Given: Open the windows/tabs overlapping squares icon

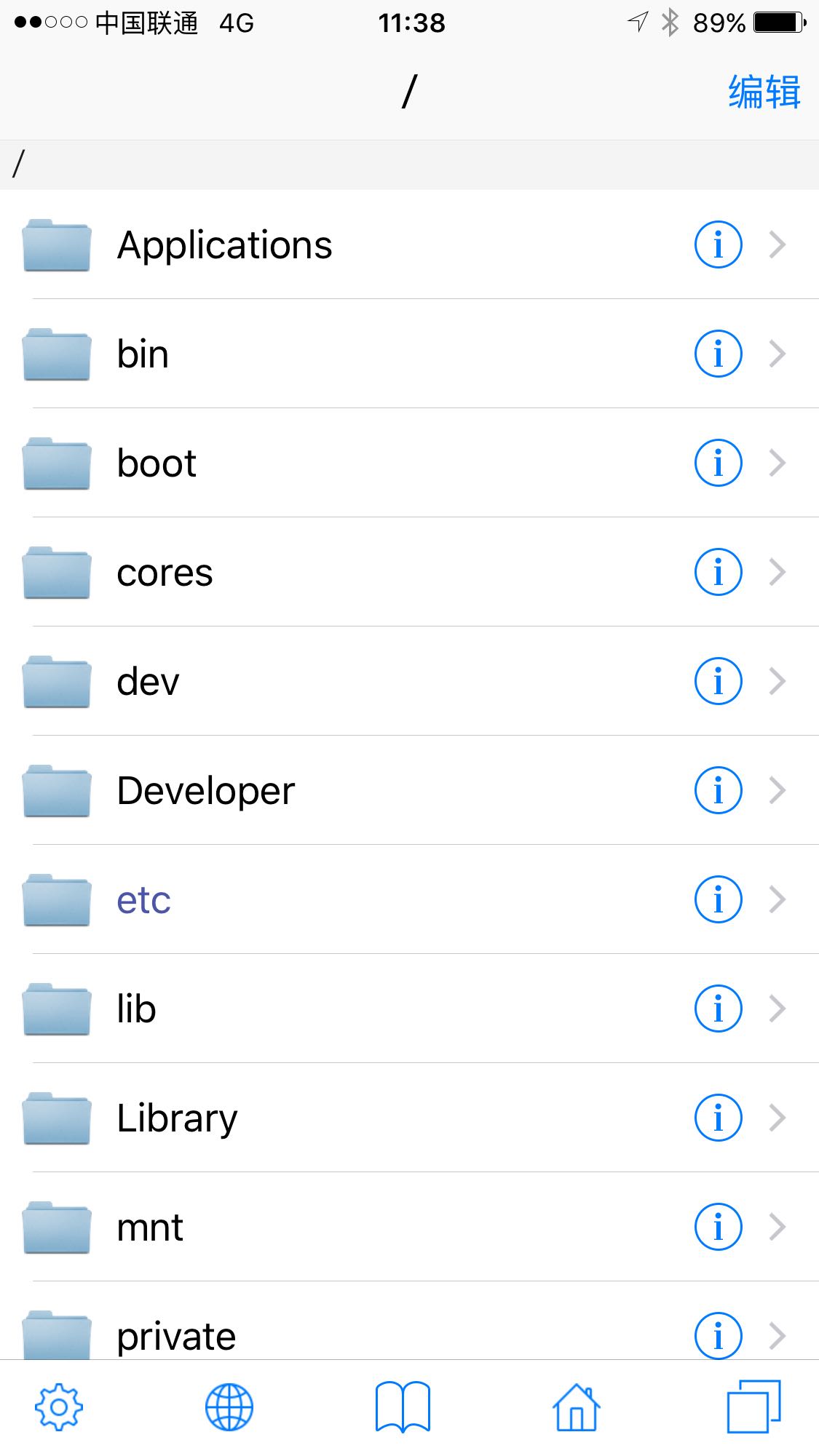Looking at the screenshot, I should click(754, 1407).
